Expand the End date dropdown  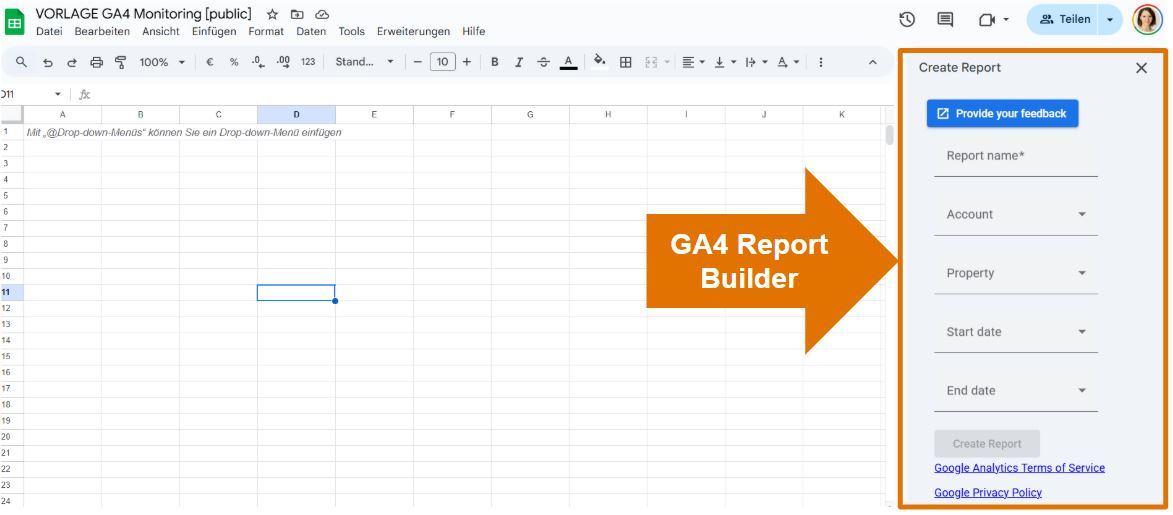tap(1016, 391)
